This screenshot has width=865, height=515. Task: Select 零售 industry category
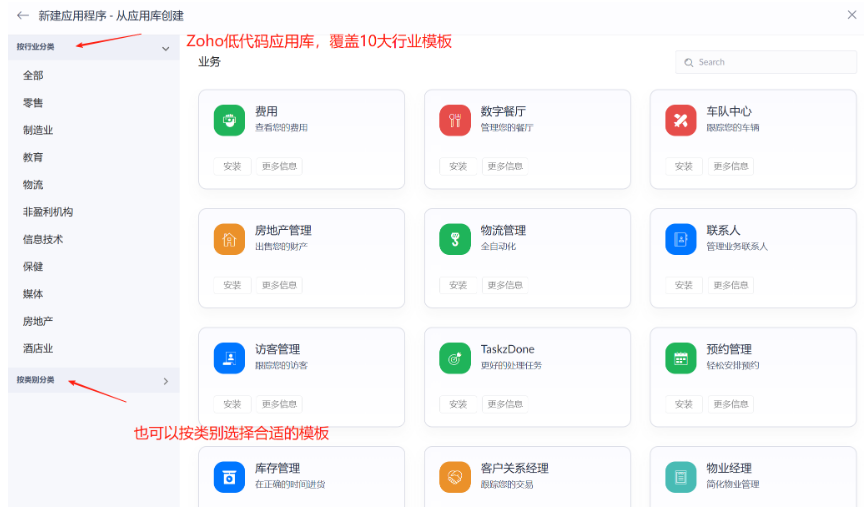pos(33,103)
